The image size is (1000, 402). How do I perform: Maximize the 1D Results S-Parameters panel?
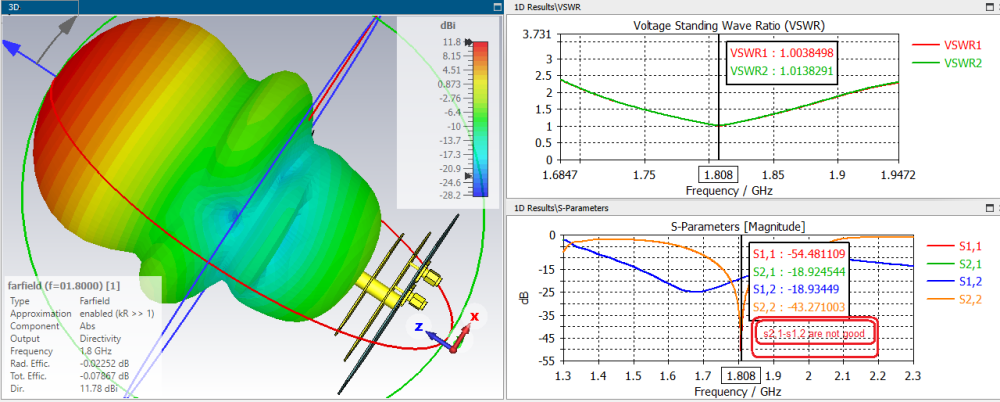(x=991, y=208)
